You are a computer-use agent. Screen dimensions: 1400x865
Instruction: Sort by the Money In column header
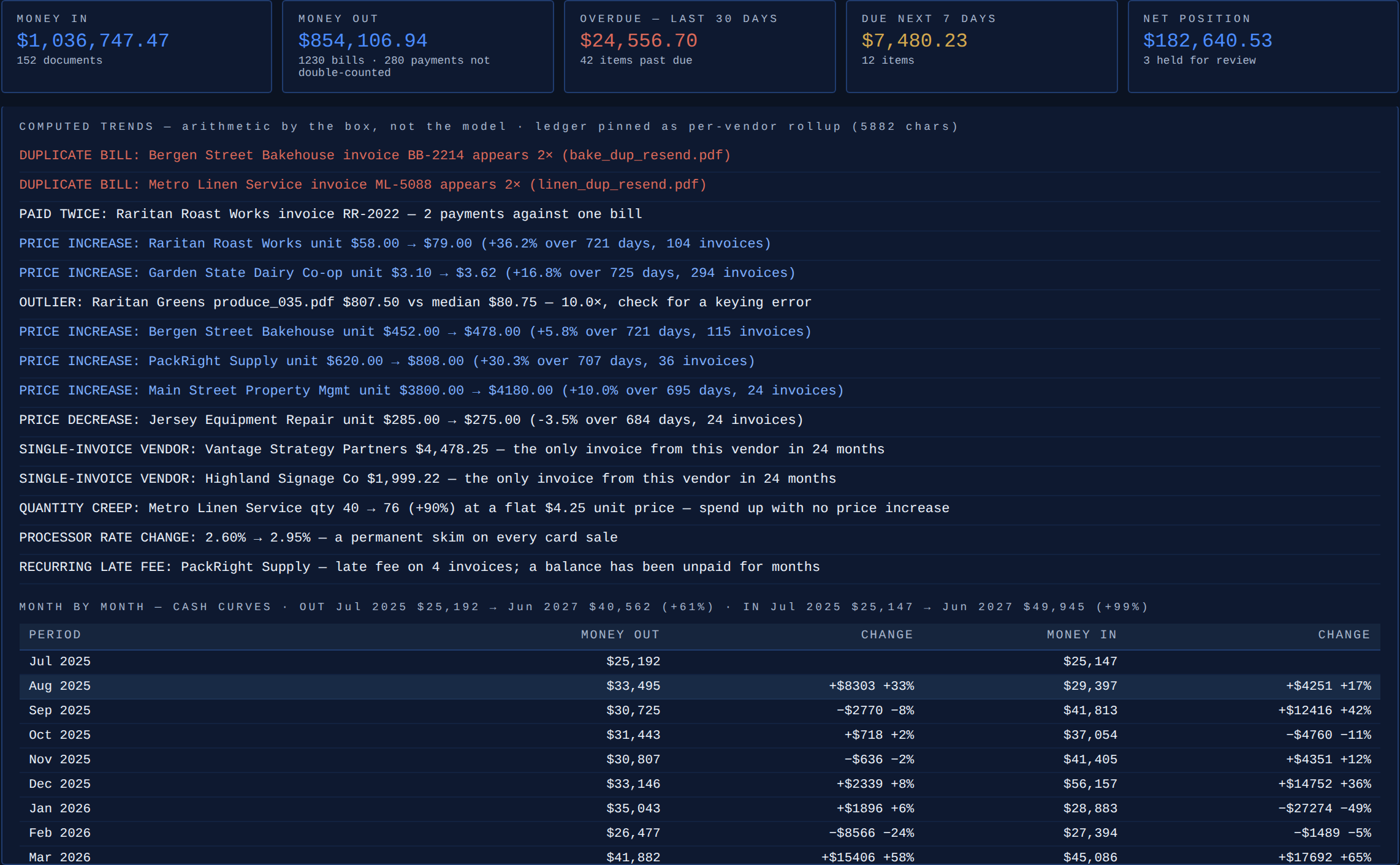1082,635
